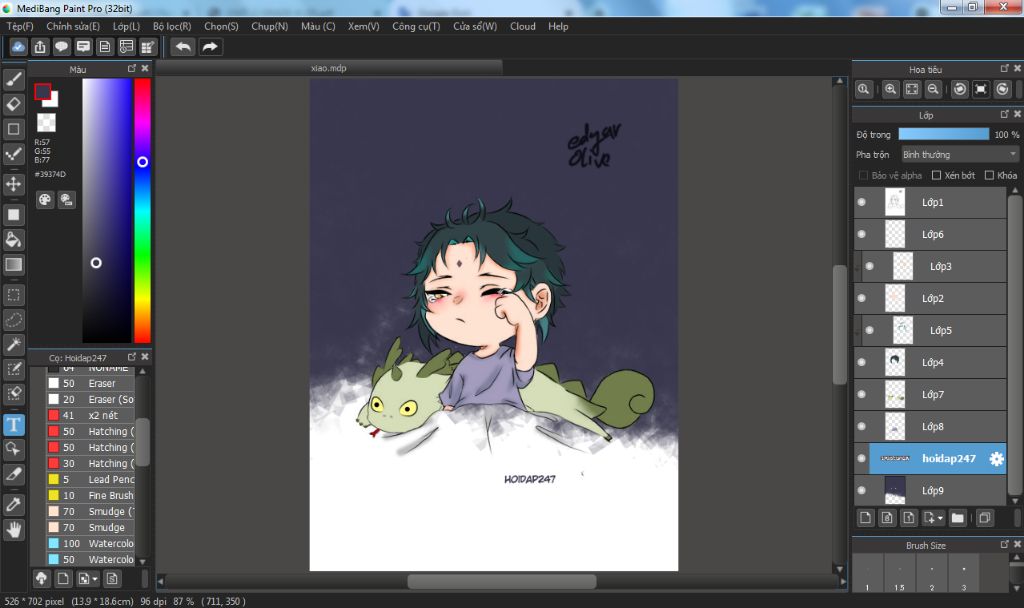This screenshot has width=1024, height=608.
Task: Click the vertical rainbow hue bar
Action: point(142,210)
